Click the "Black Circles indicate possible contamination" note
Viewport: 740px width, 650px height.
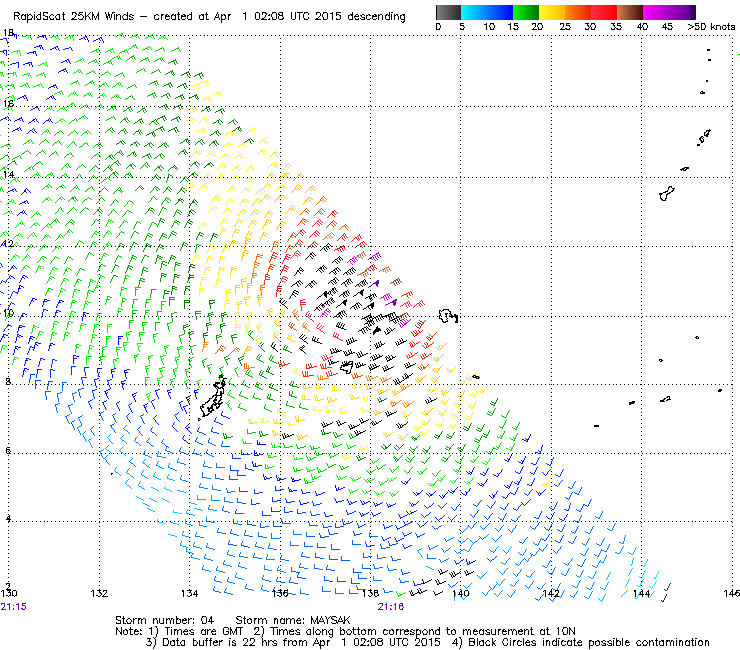(x=589, y=642)
